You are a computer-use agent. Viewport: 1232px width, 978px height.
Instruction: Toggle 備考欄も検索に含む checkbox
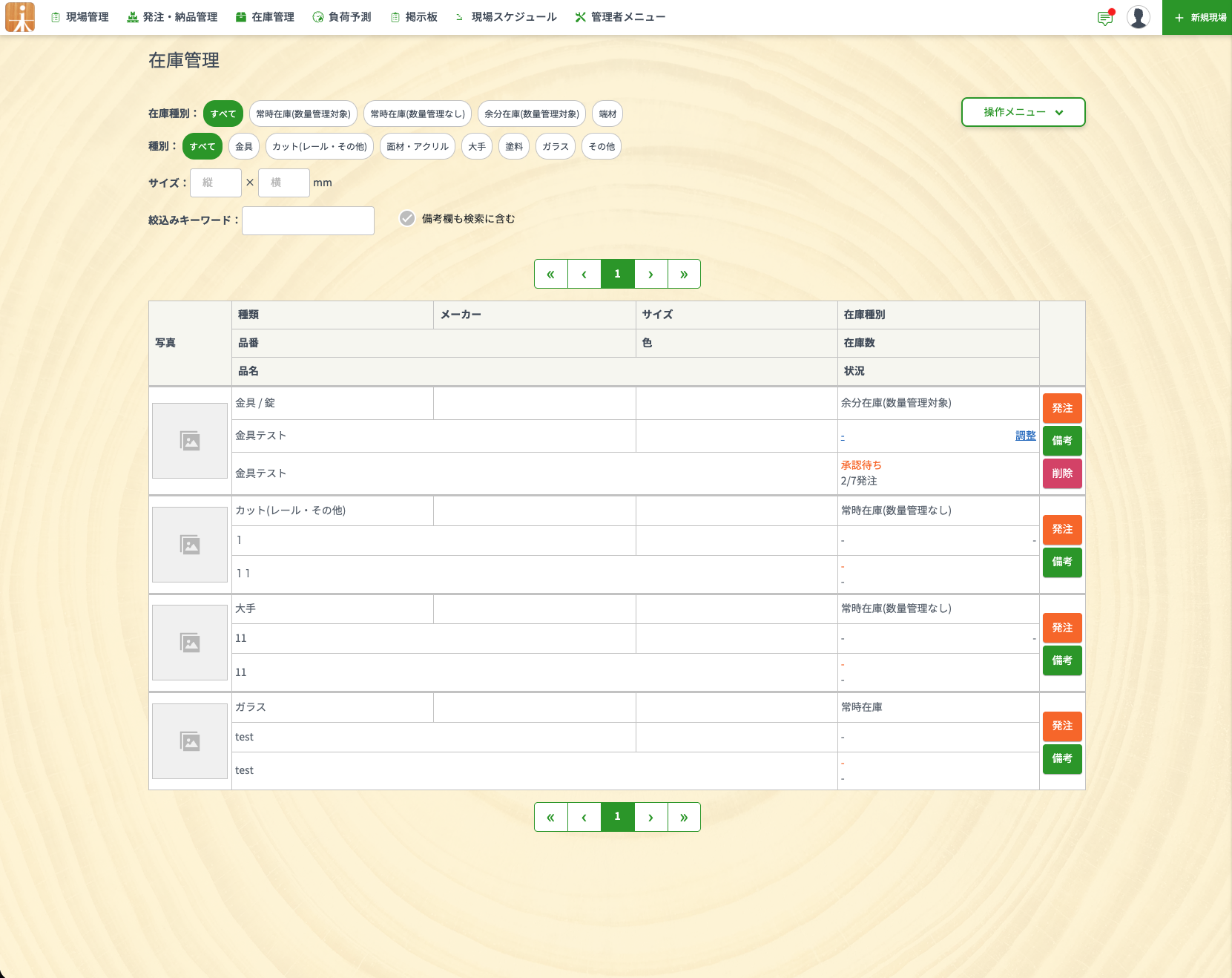click(407, 218)
